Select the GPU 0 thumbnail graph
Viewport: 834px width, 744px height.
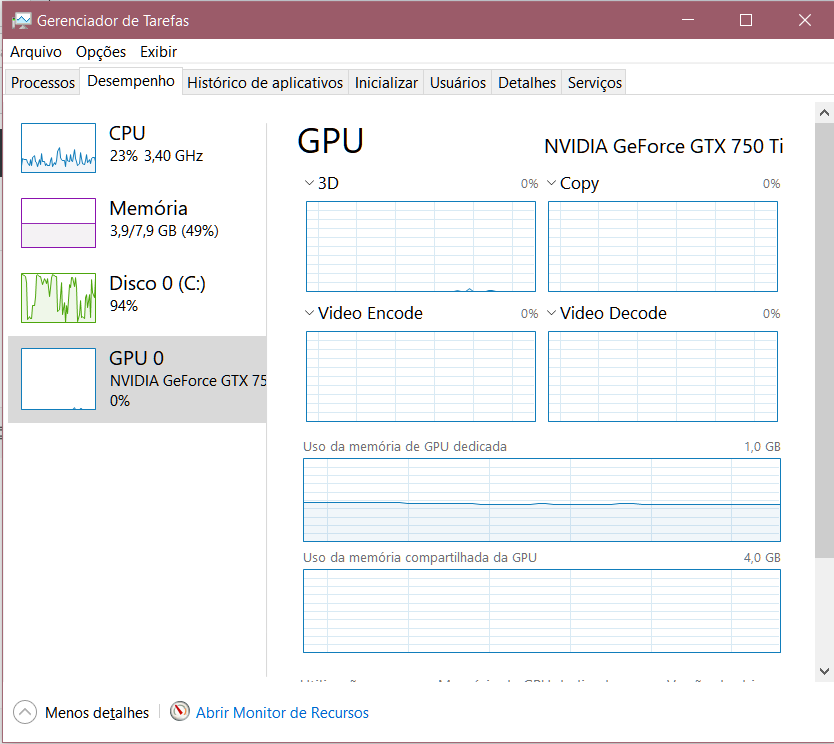pyautogui.click(x=59, y=379)
